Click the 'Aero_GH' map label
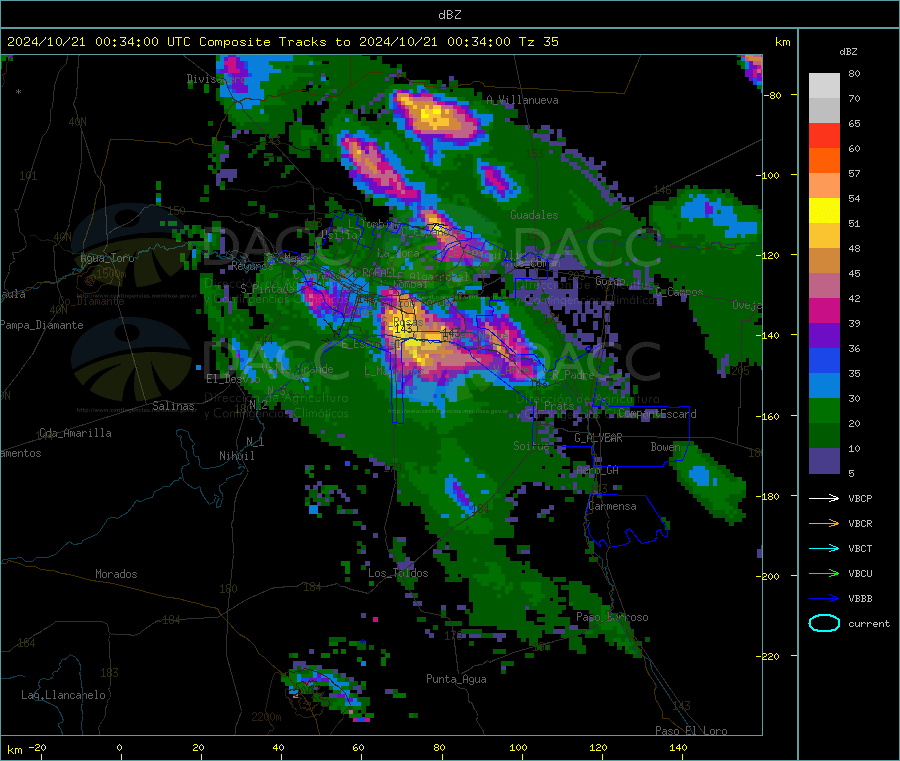Viewport: 900px width, 761px height. 598,470
